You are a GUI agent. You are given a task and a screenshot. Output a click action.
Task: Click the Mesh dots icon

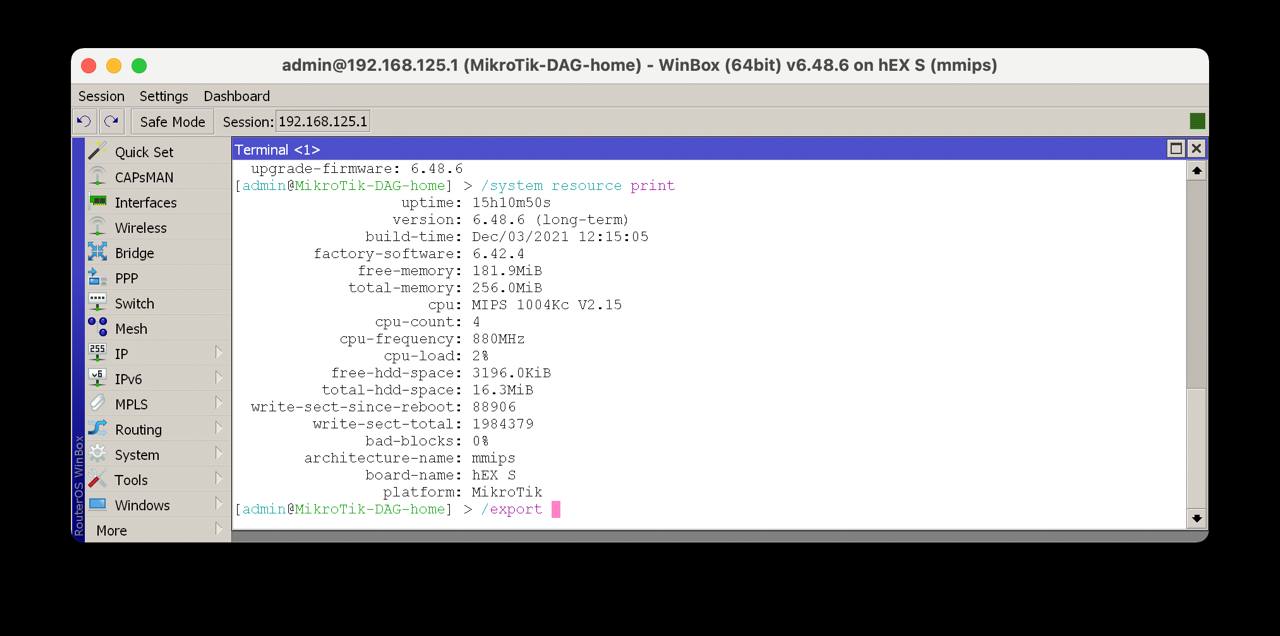[97, 328]
